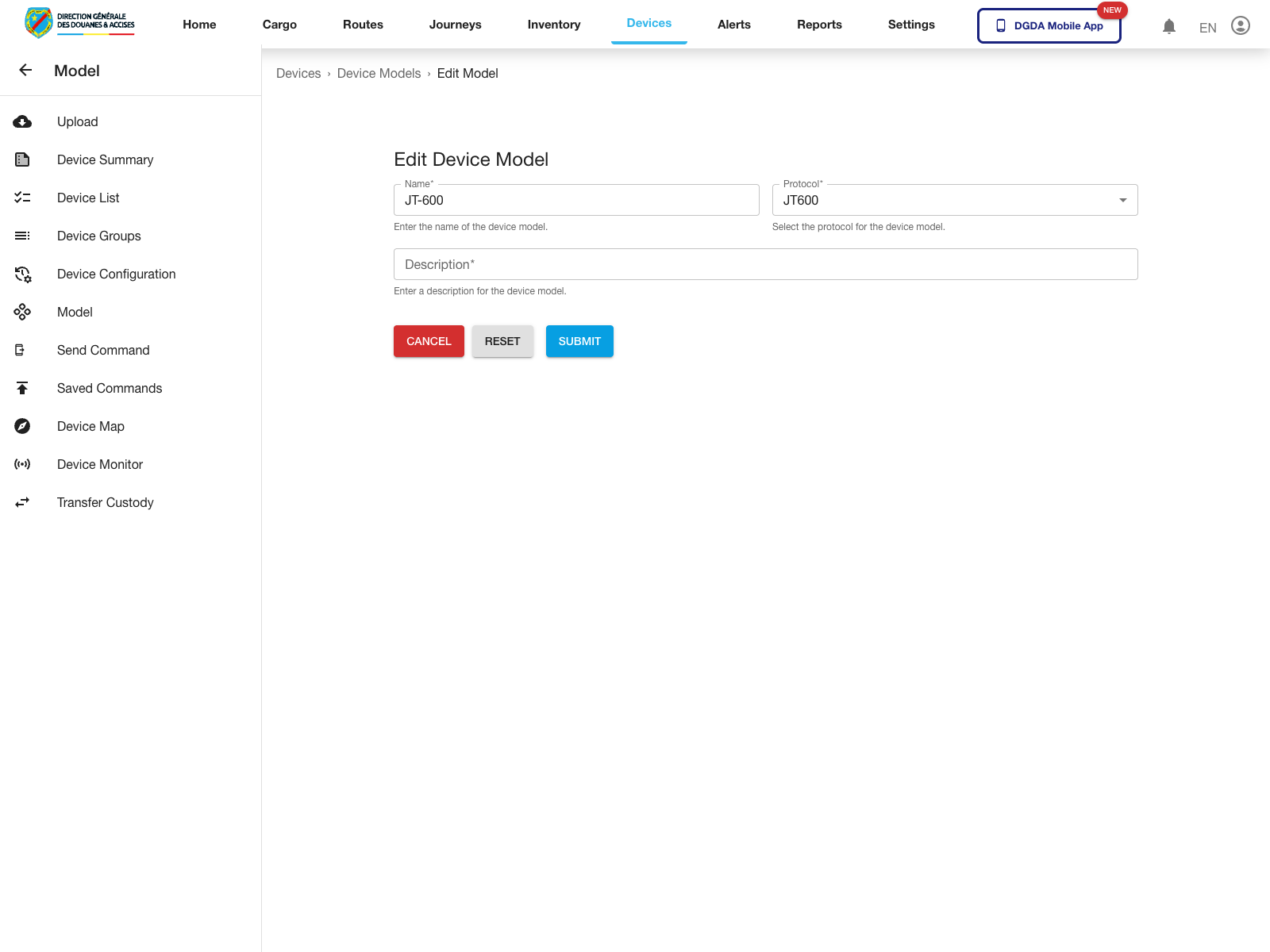Navigate to Inventory from the top bar
Image resolution: width=1270 pixels, height=952 pixels.
click(553, 24)
